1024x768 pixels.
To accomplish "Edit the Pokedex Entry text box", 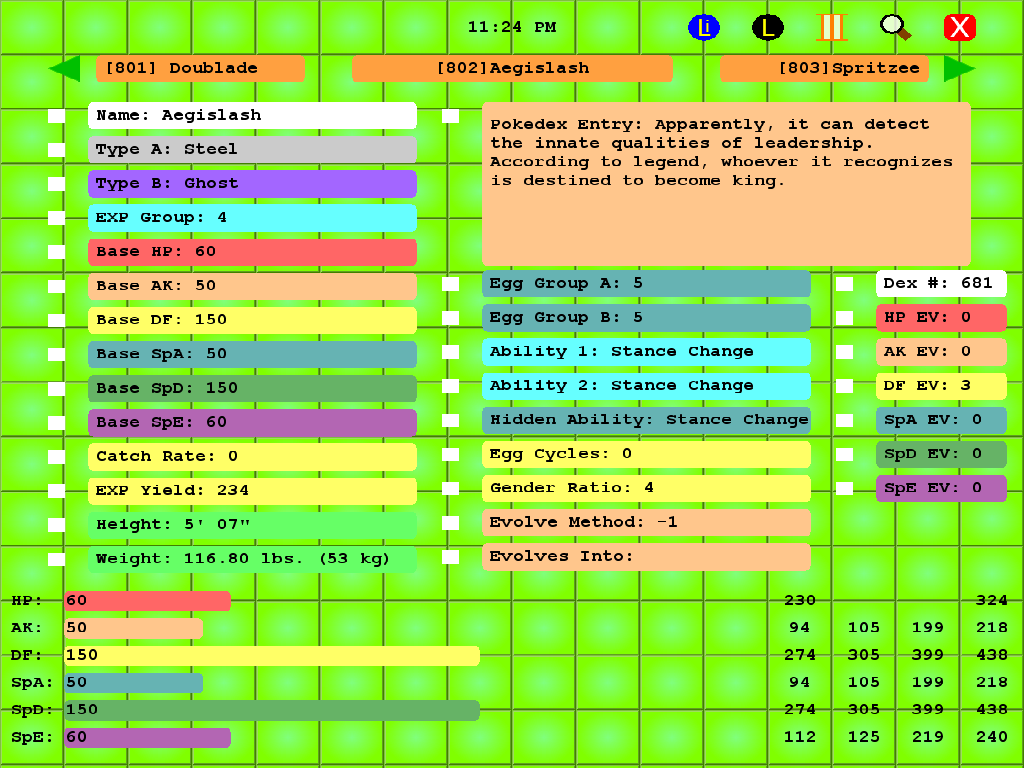I will pyautogui.click(x=726, y=184).
